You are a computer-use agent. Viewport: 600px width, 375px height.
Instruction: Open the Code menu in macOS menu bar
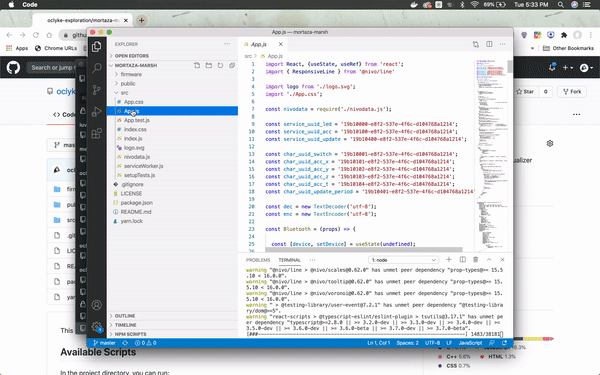pos(30,5)
